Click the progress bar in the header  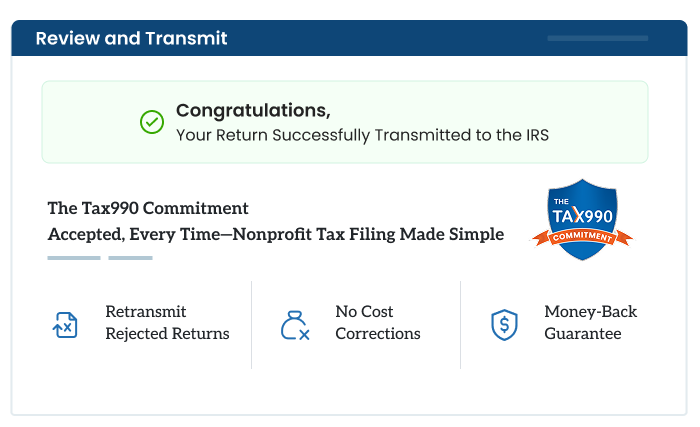[x=597, y=39]
